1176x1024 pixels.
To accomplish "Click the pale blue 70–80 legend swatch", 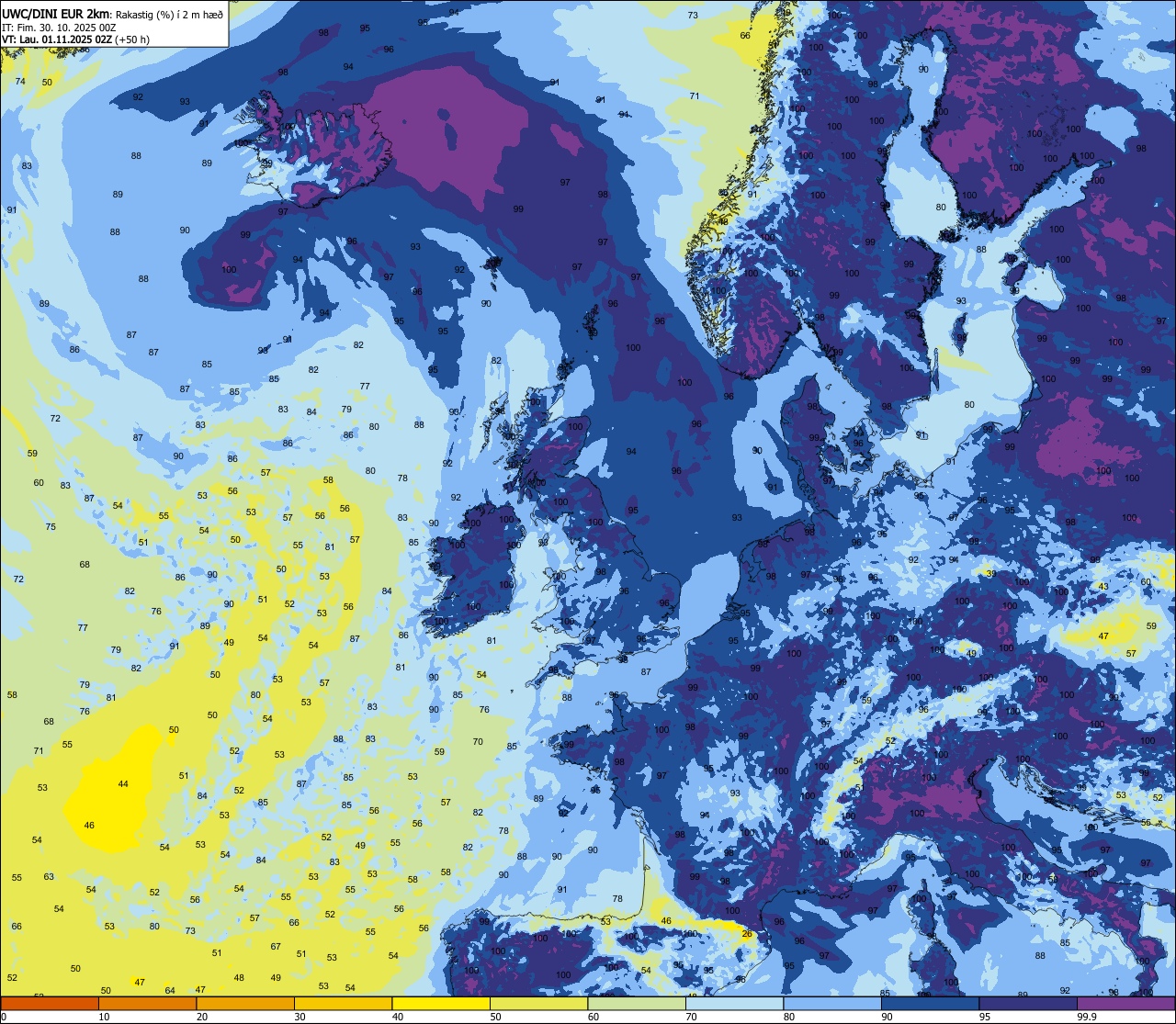I will pos(734,1003).
